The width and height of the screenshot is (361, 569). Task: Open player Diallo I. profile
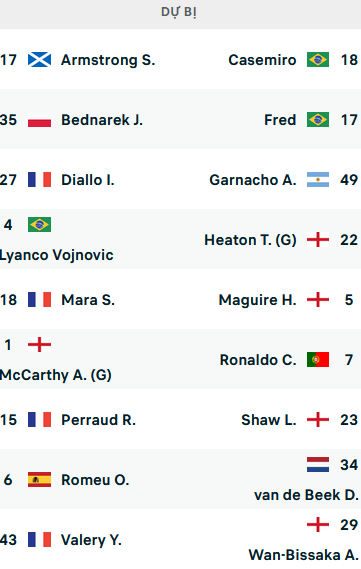88,180
